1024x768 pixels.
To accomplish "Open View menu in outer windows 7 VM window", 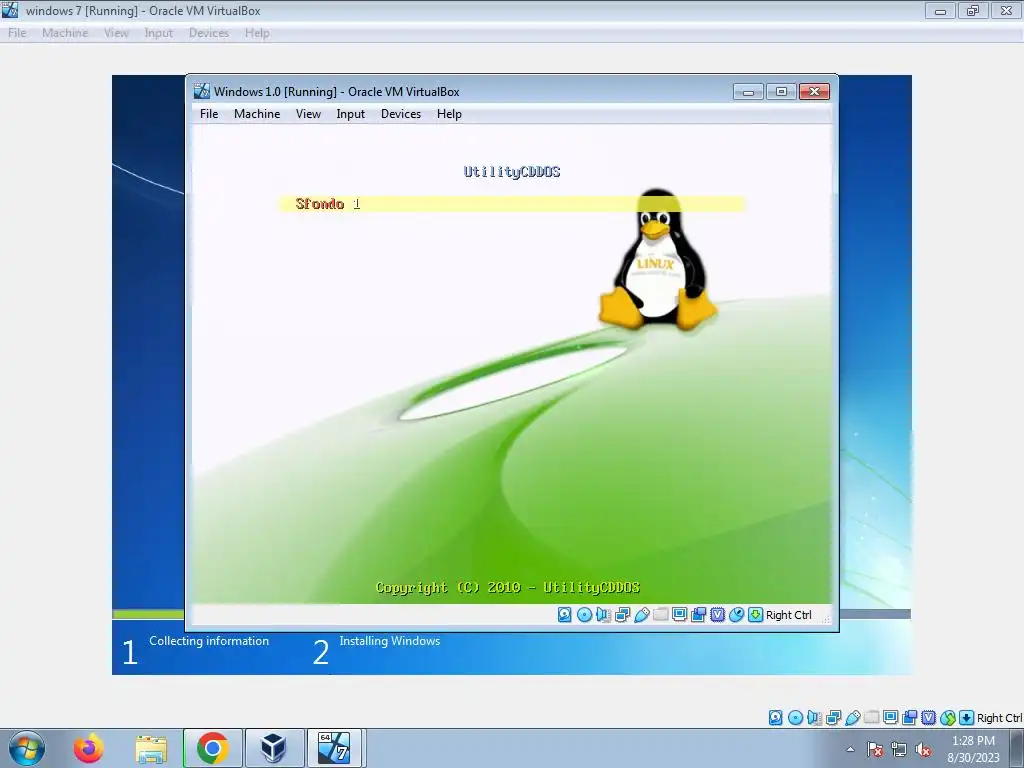I will point(116,33).
